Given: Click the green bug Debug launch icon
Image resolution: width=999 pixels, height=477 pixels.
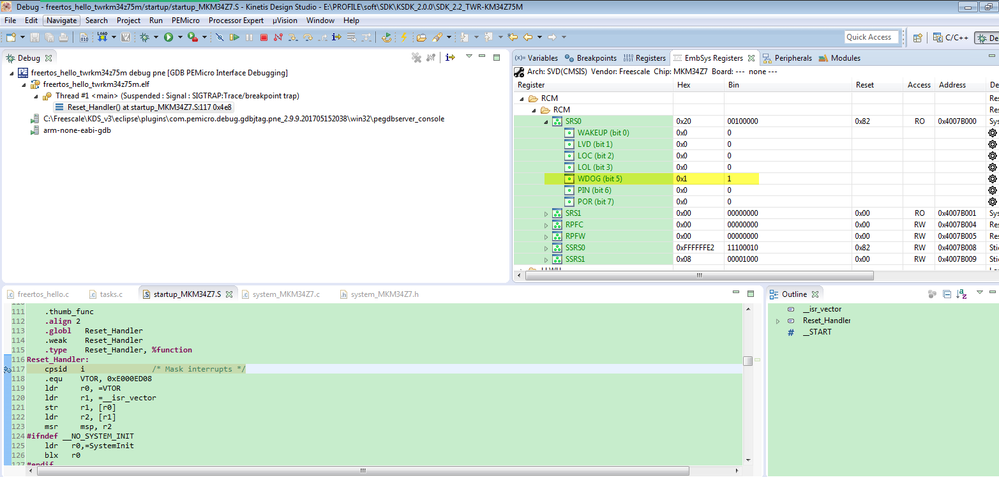Looking at the screenshot, I should [x=145, y=37].
